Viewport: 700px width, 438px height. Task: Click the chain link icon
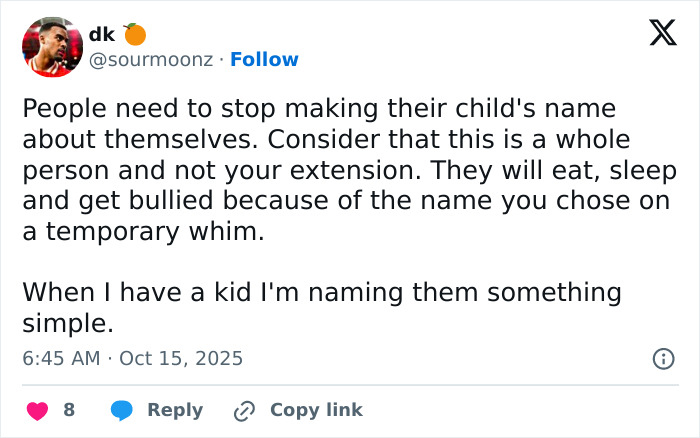pos(244,410)
